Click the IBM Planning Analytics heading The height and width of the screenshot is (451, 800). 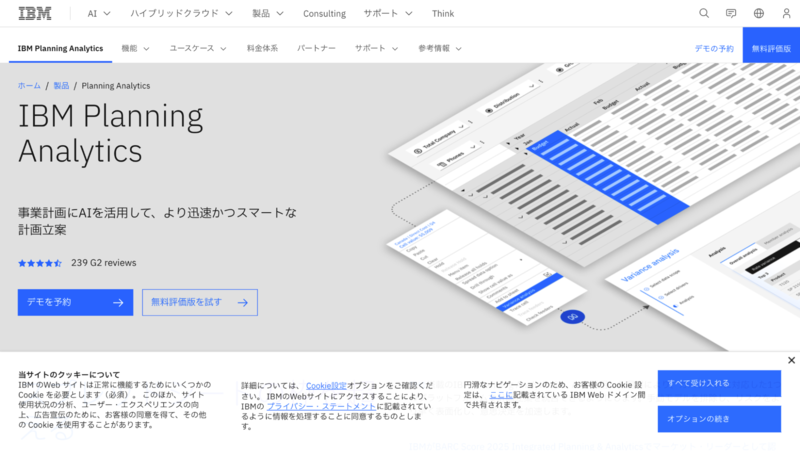point(111,134)
